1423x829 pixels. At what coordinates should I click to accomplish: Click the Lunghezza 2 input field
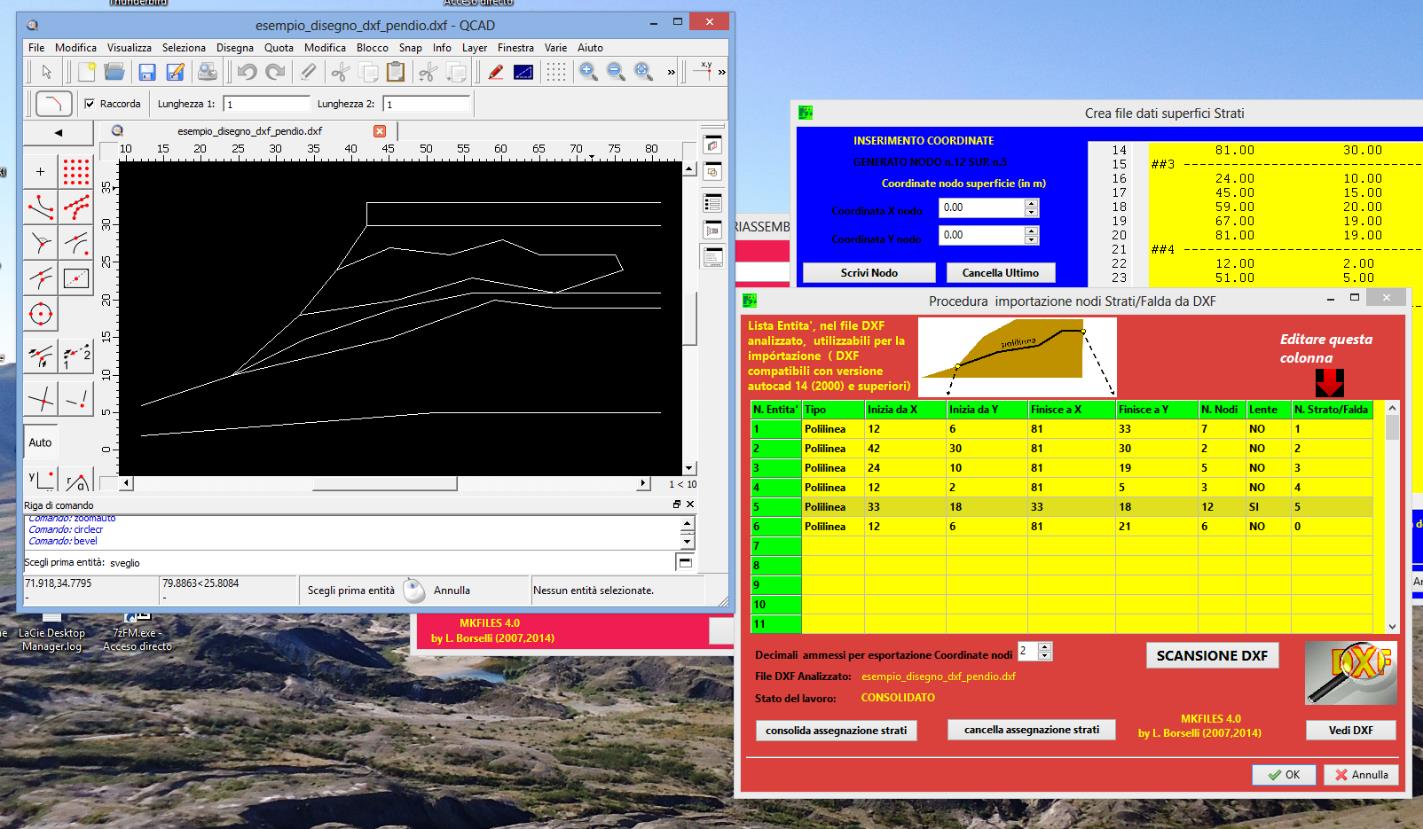point(425,103)
